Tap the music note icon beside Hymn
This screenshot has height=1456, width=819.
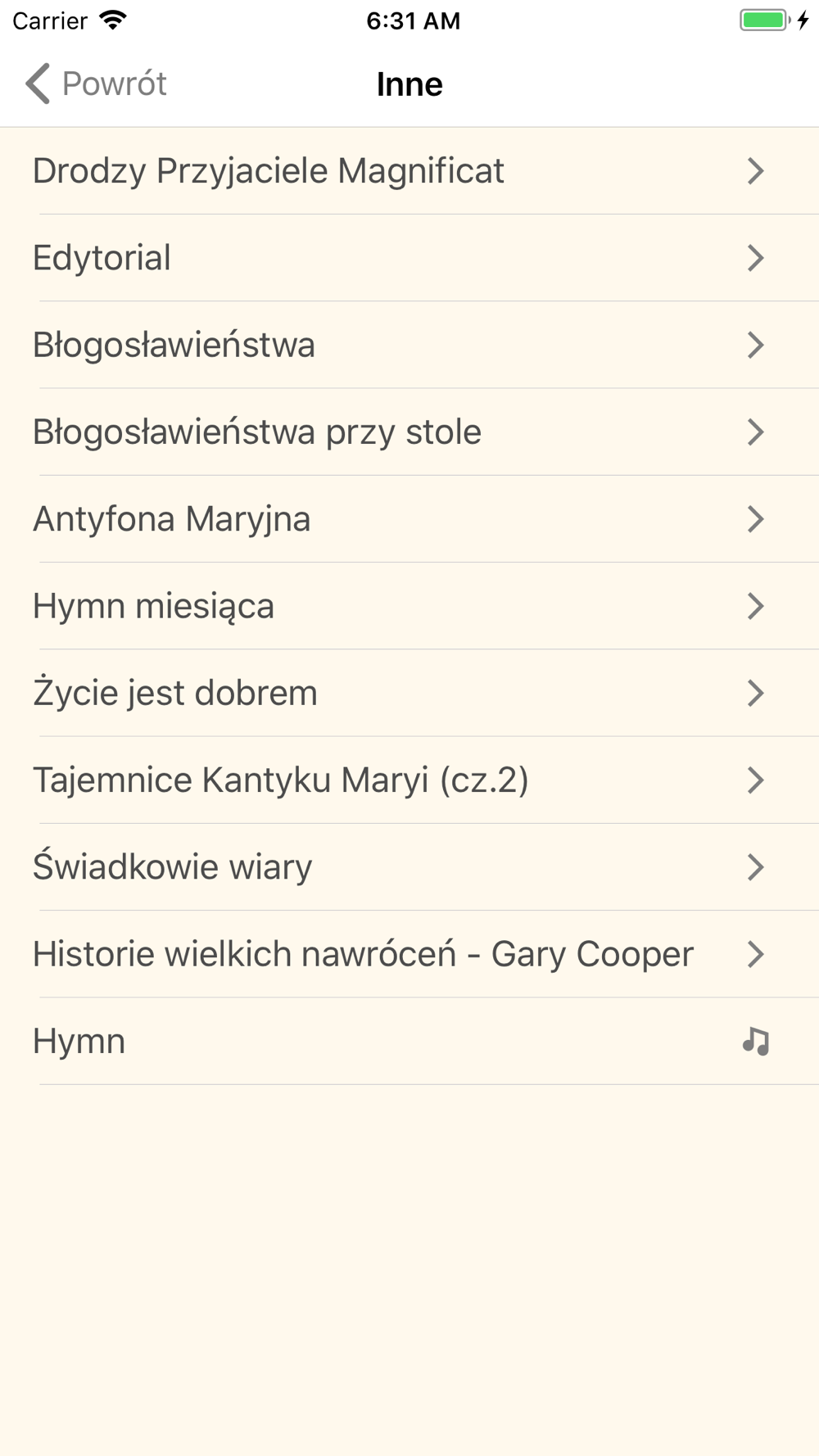(756, 1041)
